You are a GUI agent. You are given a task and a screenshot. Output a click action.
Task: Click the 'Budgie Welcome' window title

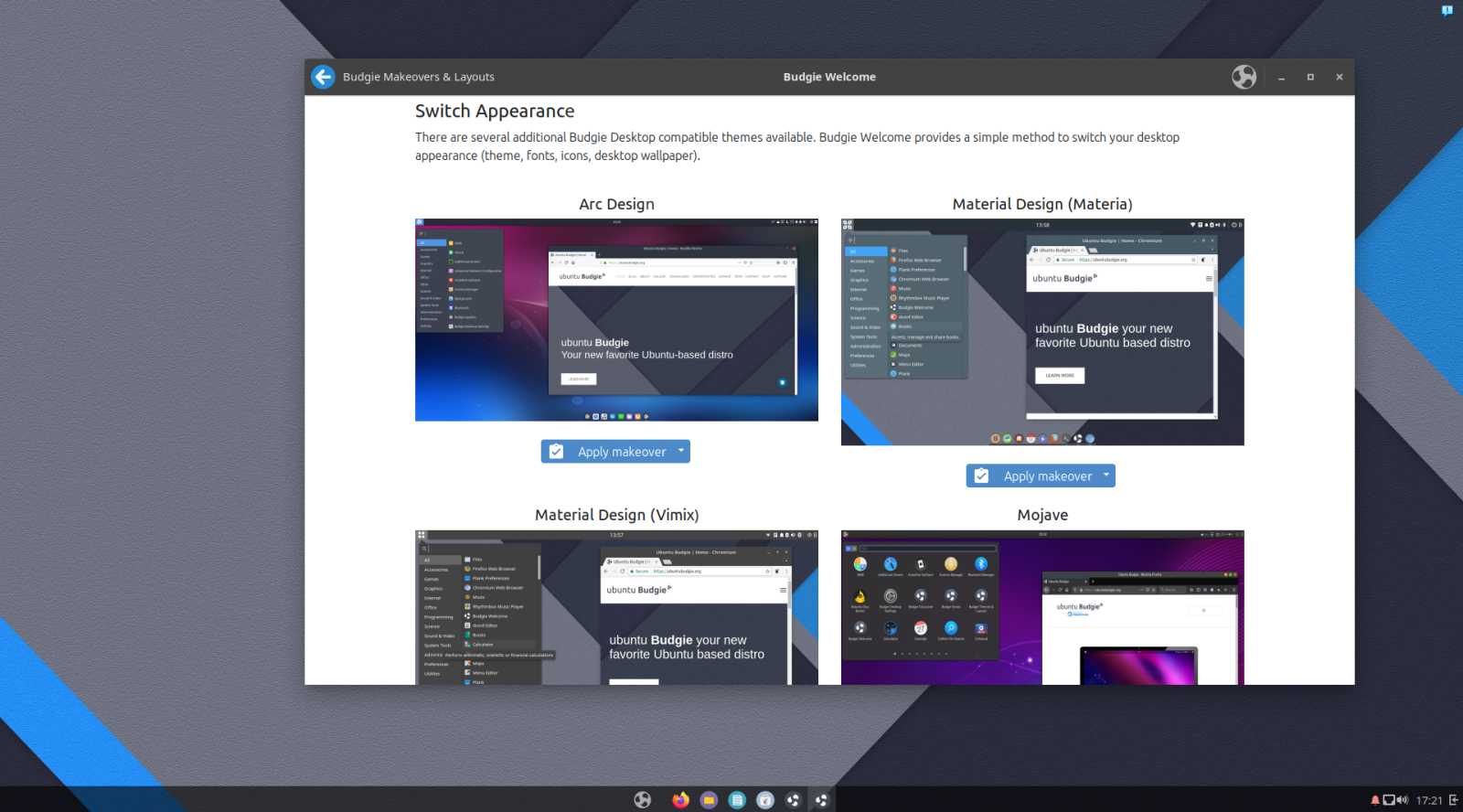tap(829, 77)
